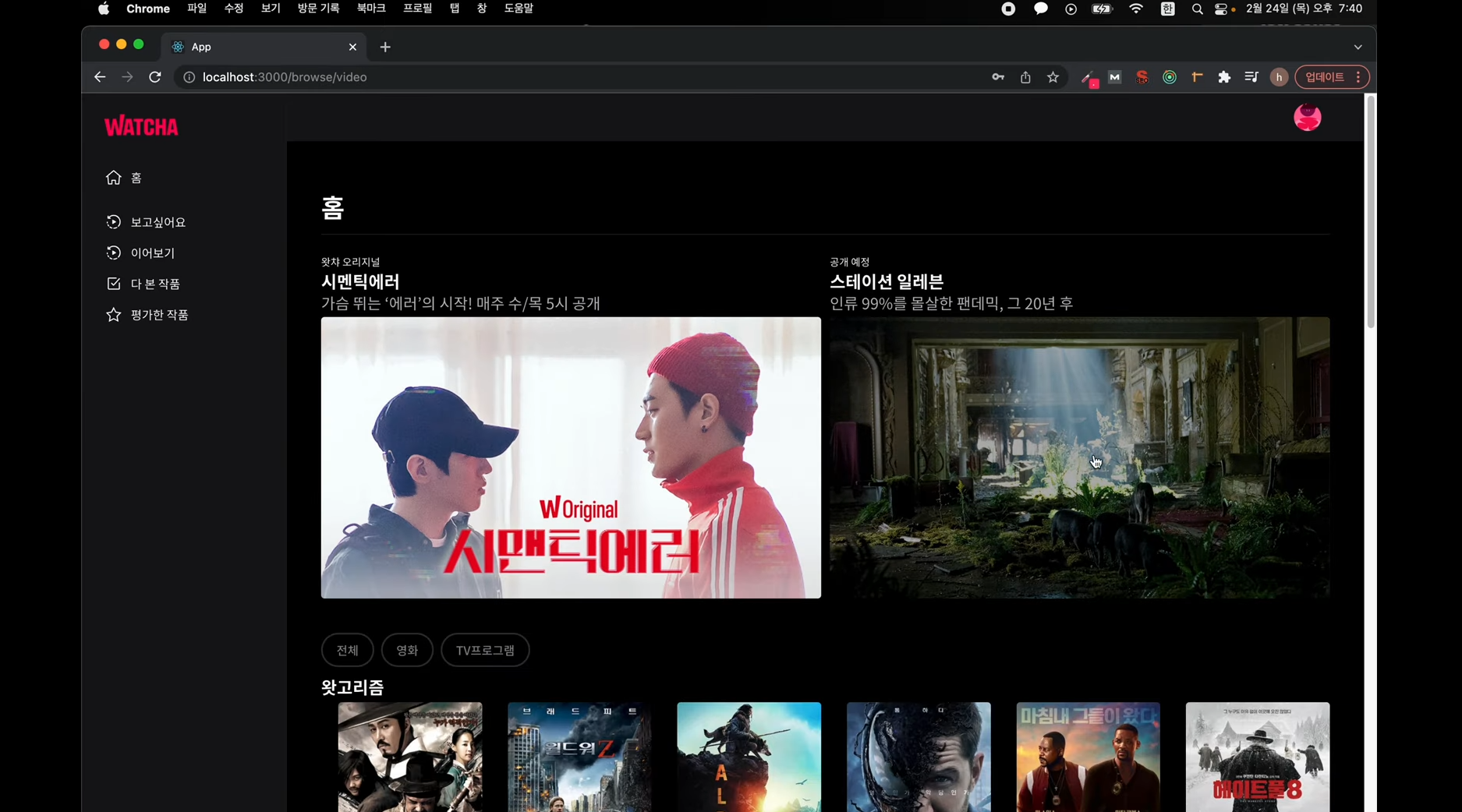
Task: Open Control Center in the menu bar
Action: coord(1222,9)
